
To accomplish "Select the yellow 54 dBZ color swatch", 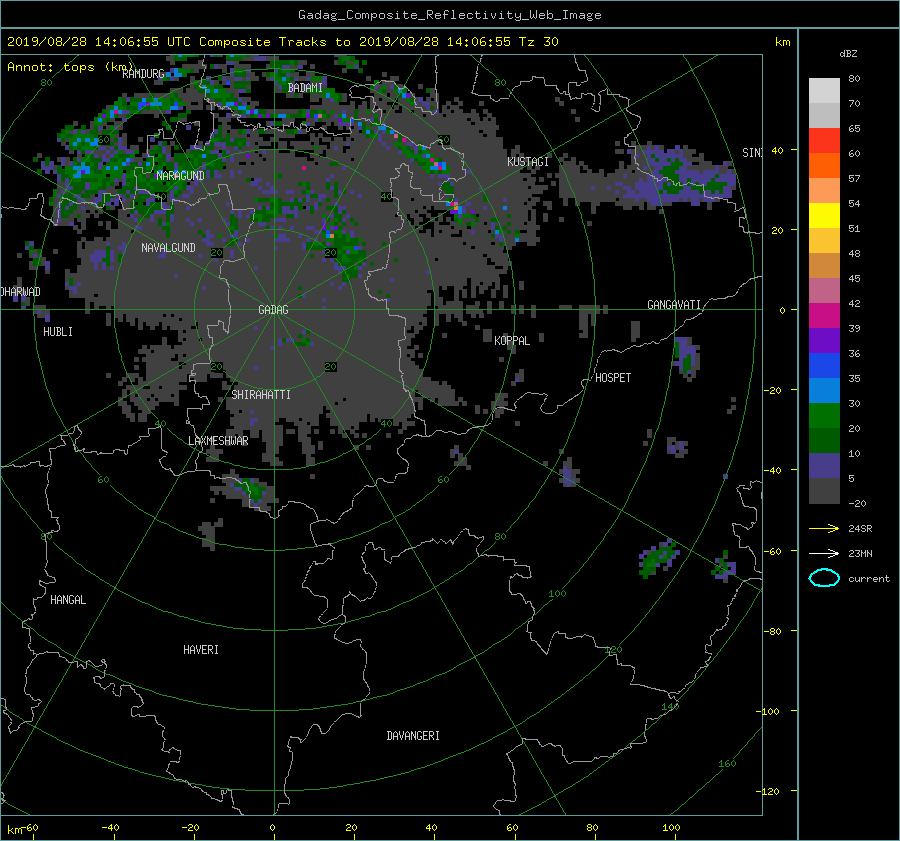I will (x=824, y=215).
